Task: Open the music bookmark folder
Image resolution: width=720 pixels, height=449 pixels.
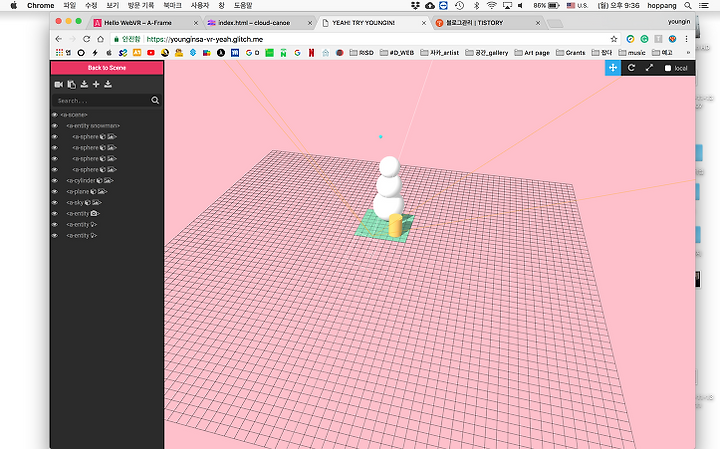Action: (x=632, y=53)
